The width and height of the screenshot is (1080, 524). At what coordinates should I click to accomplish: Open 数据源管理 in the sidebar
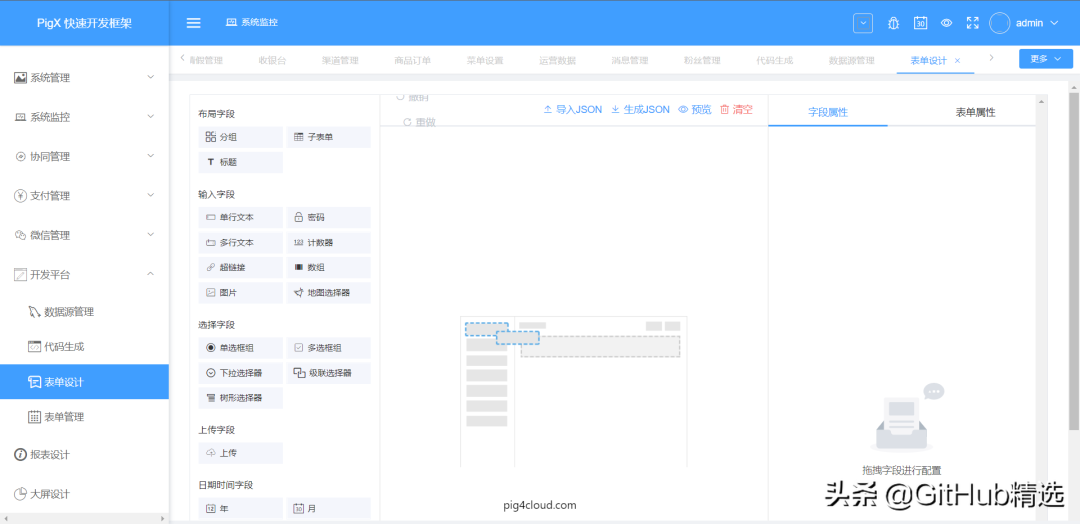(84, 312)
